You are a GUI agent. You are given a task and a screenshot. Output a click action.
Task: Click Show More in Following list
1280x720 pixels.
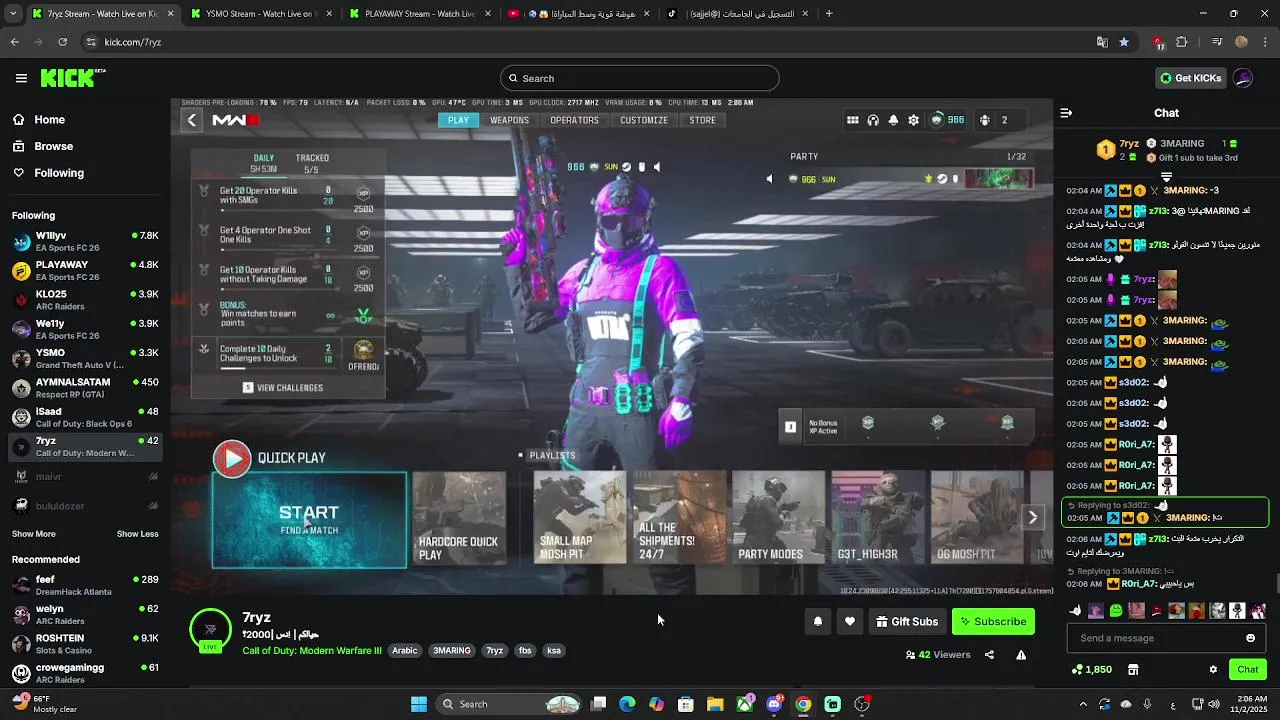tap(34, 534)
